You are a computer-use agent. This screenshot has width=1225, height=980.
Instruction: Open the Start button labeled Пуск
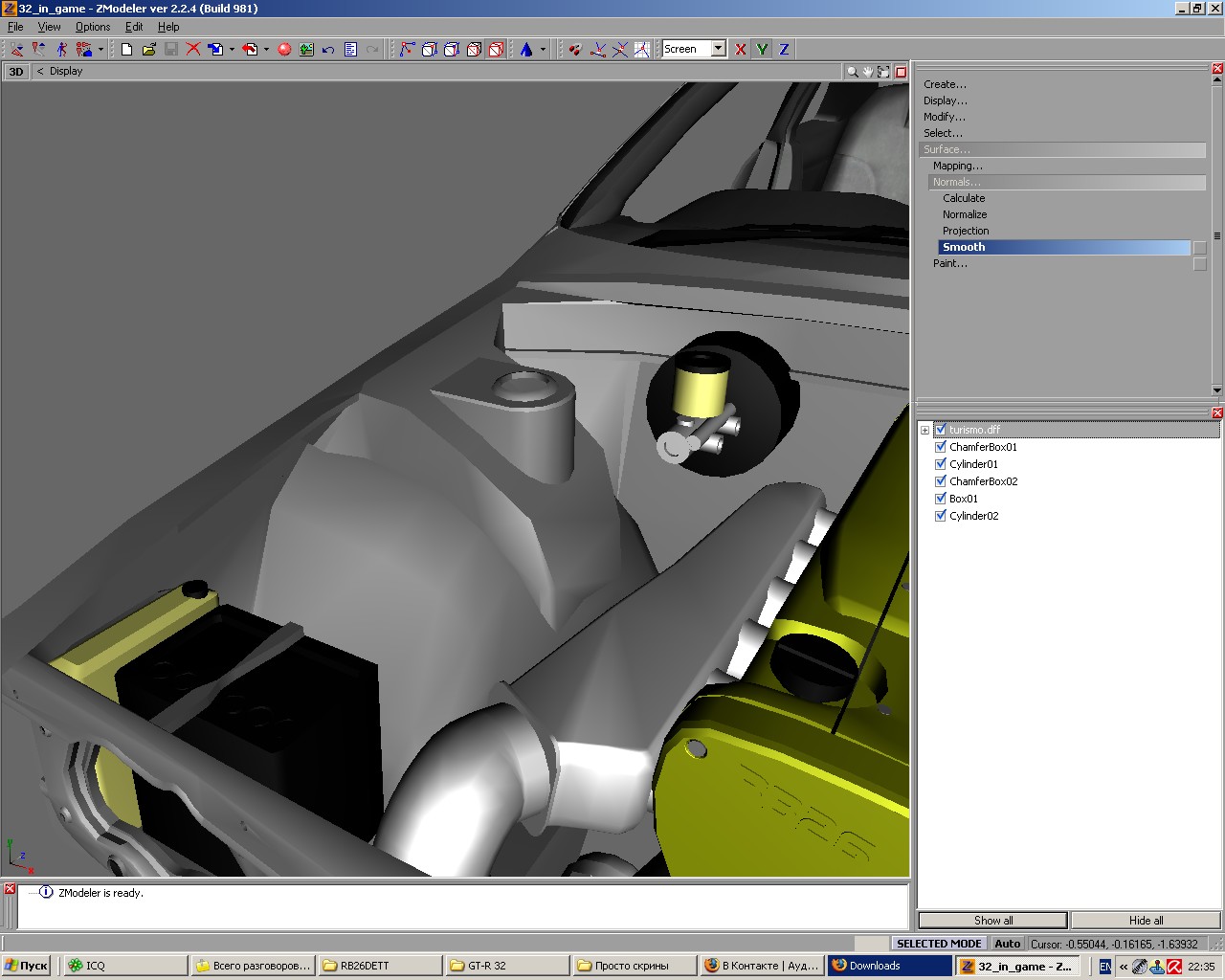[27, 966]
